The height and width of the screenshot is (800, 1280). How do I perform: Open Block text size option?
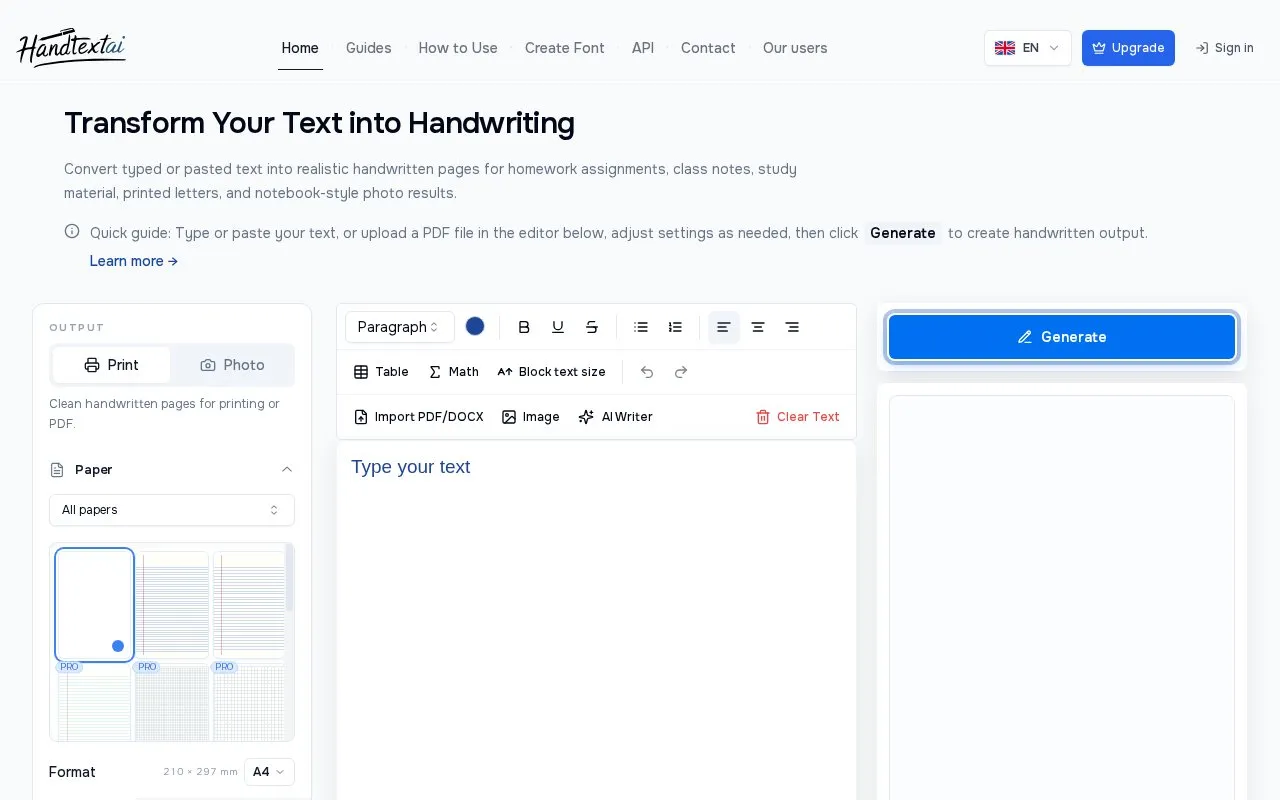tap(551, 372)
